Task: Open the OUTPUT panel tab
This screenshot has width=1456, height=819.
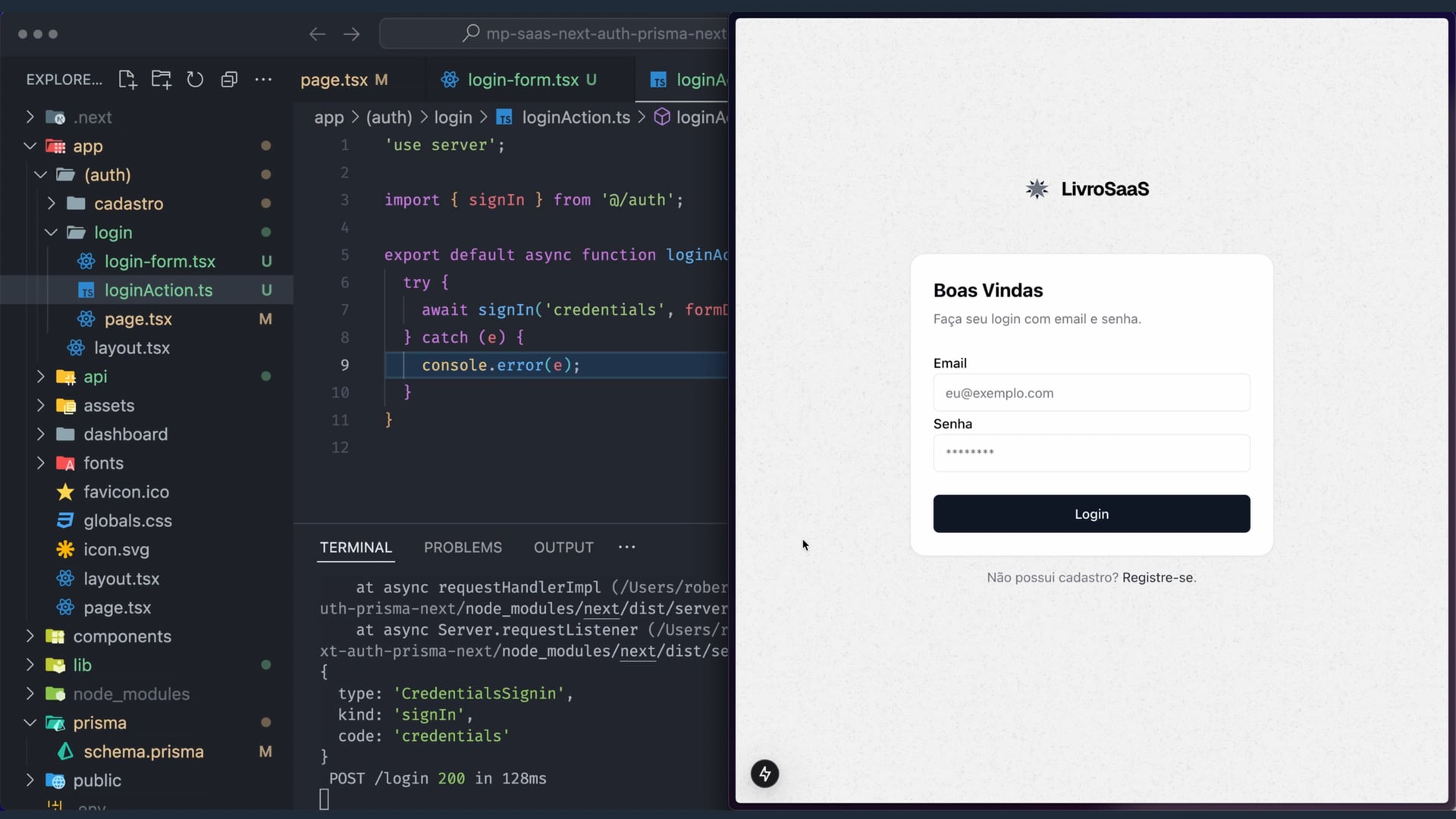Action: tap(563, 548)
